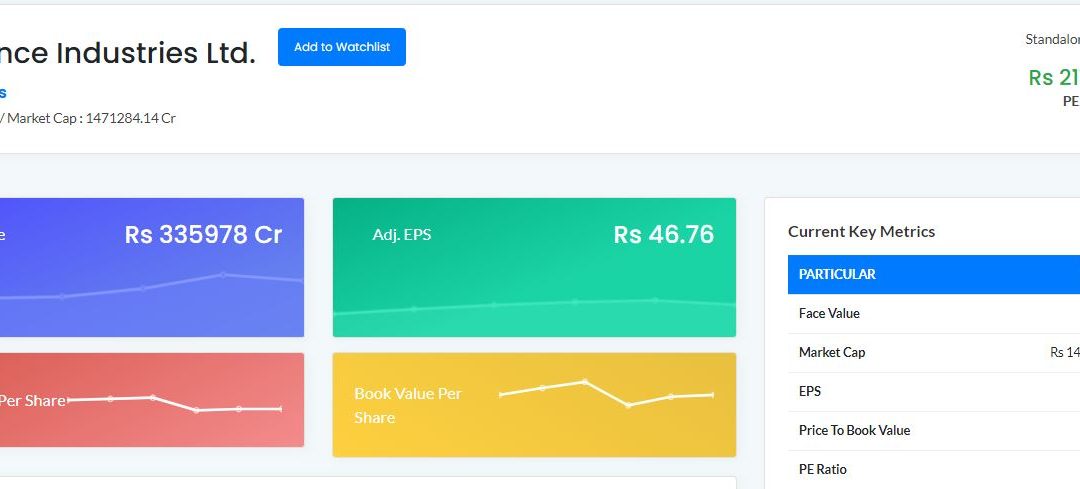Click the Add to Watchlist button
The height and width of the screenshot is (489, 1080).
(x=342, y=47)
